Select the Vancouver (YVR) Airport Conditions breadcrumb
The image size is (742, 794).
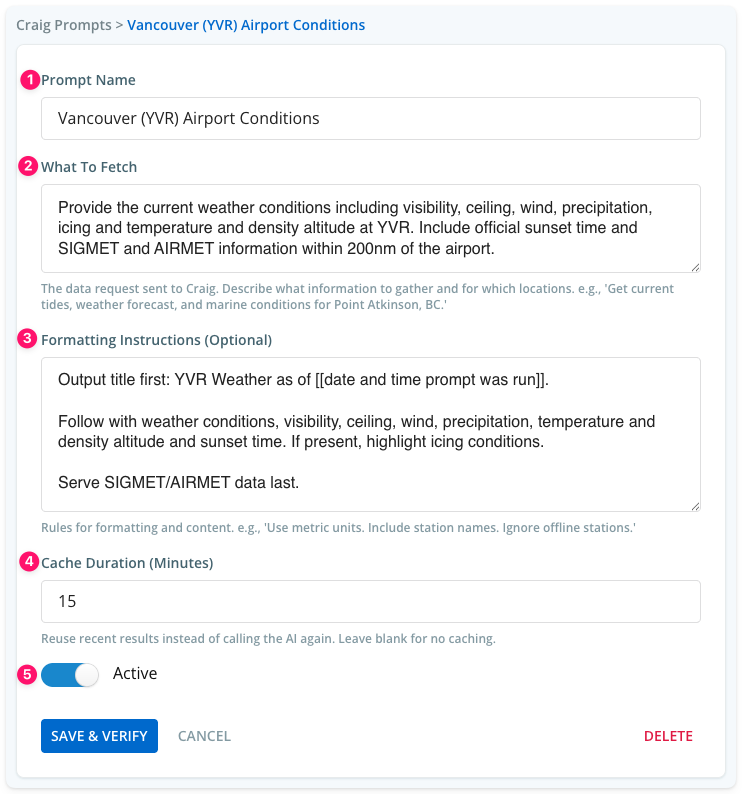pyautogui.click(x=246, y=25)
